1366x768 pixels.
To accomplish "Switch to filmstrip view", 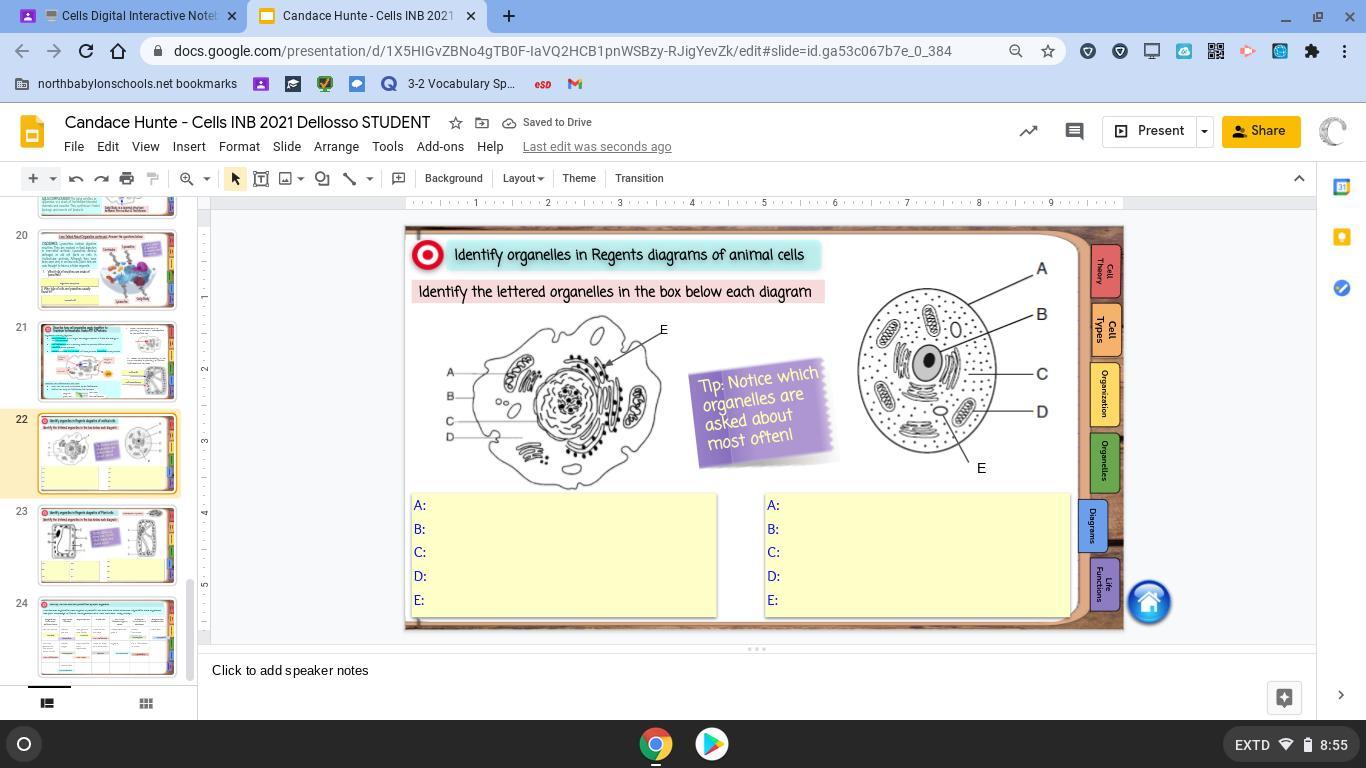I will (x=46, y=703).
